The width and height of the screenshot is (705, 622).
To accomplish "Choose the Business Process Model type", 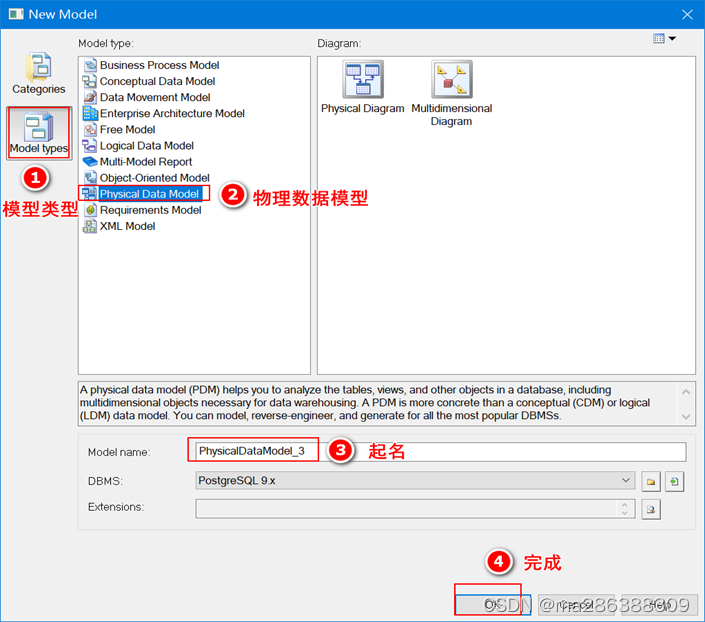I will coord(159,65).
